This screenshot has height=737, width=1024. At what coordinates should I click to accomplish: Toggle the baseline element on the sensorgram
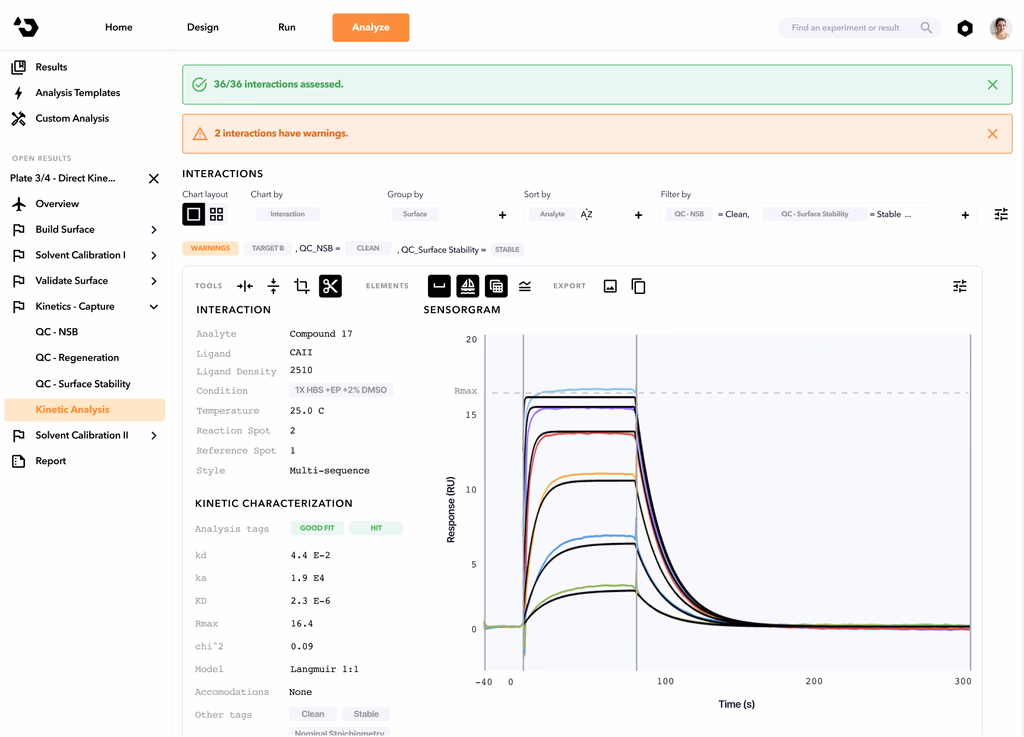(x=438, y=285)
